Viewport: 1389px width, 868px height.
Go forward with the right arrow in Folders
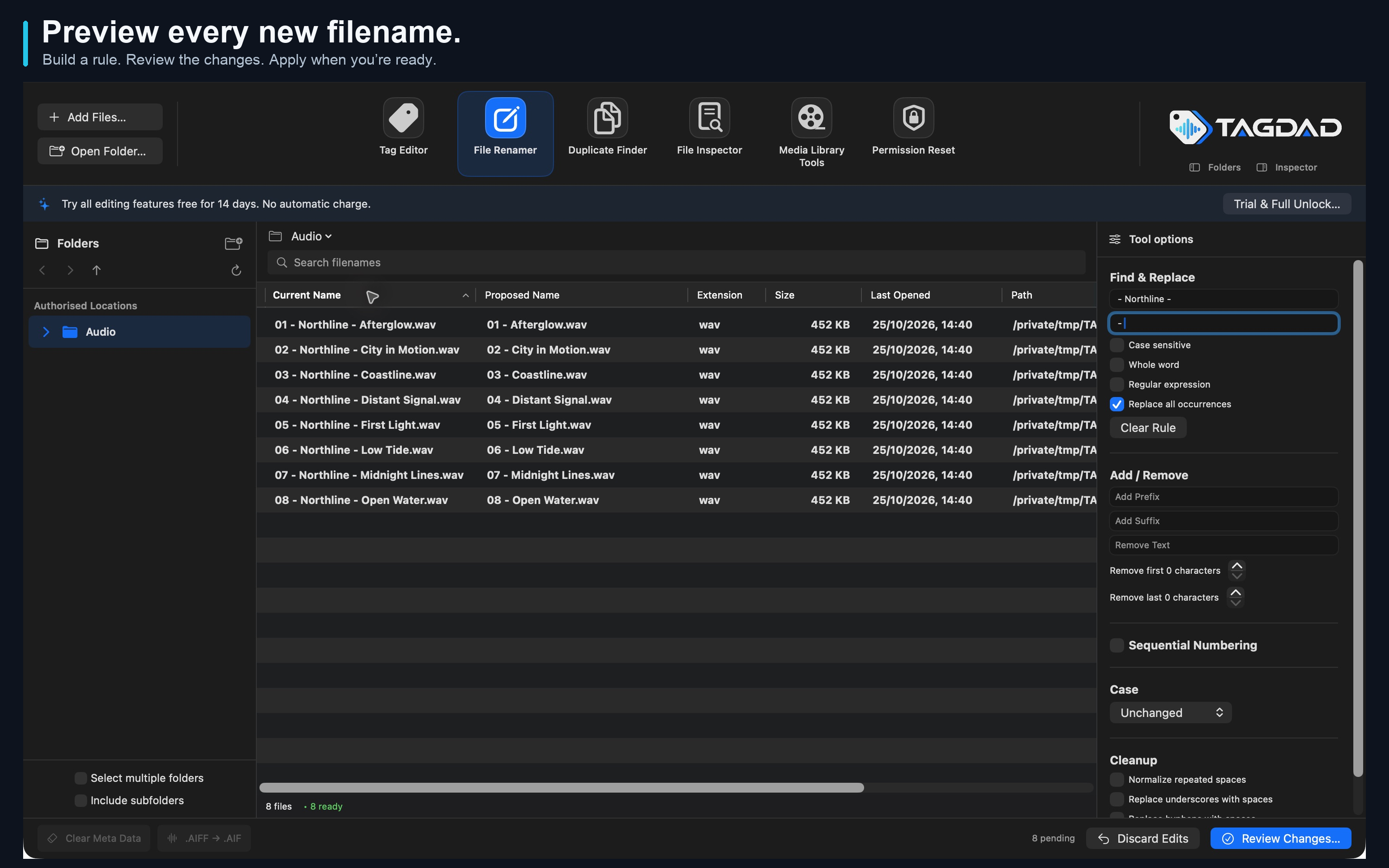[70, 270]
